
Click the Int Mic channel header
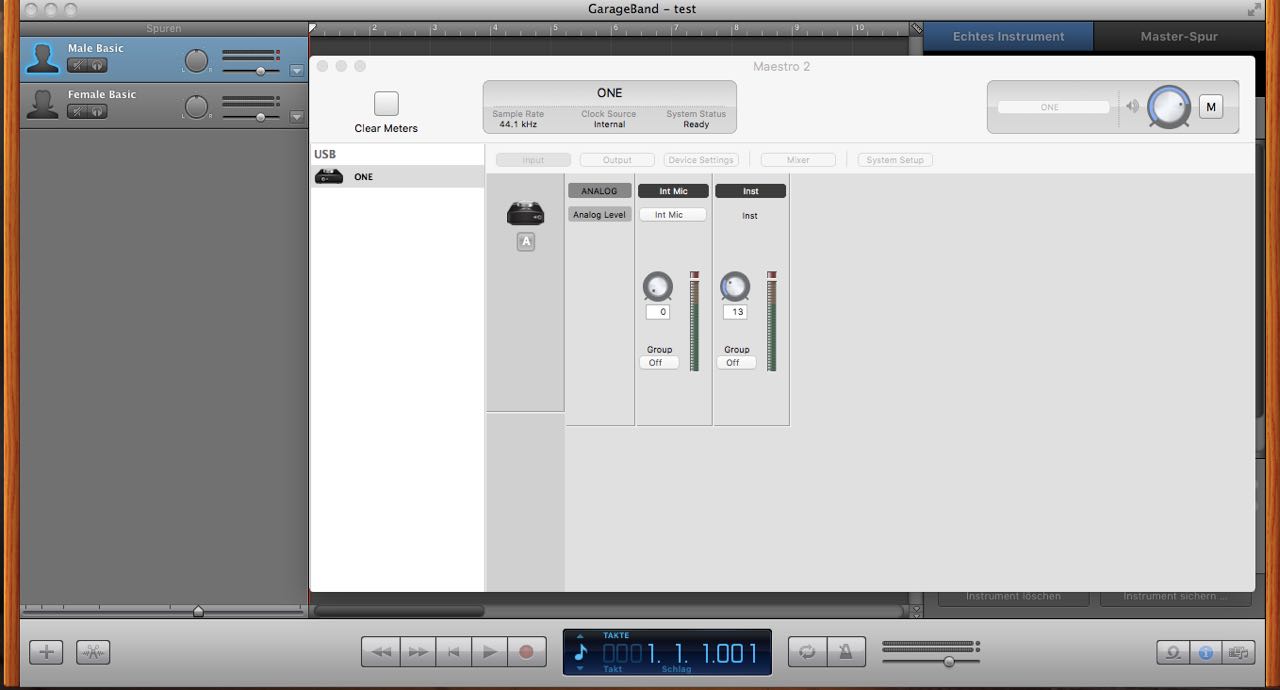pos(673,191)
